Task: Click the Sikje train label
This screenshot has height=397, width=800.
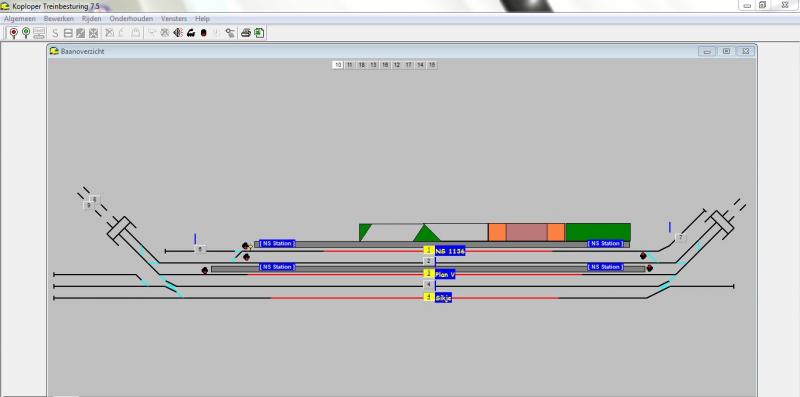Action: (443, 298)
